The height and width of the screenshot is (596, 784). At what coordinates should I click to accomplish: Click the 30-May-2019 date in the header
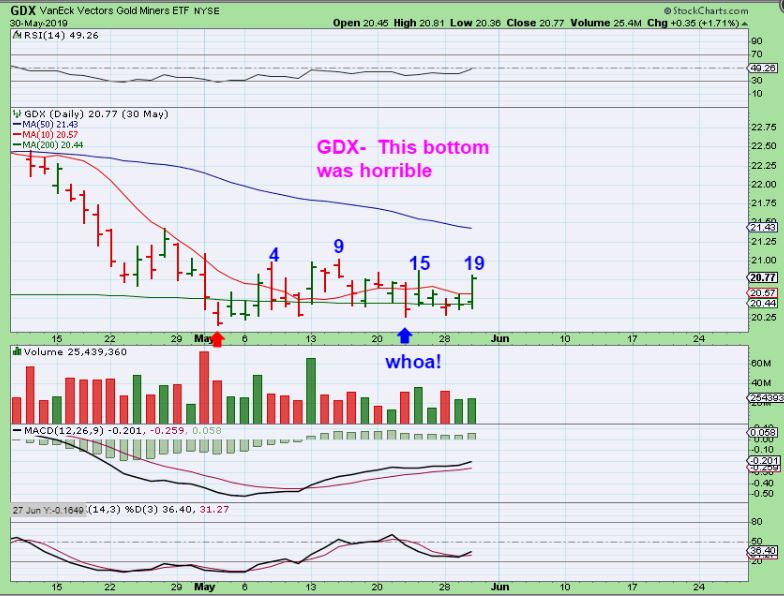pyautogui.click(x=39, y=24)
